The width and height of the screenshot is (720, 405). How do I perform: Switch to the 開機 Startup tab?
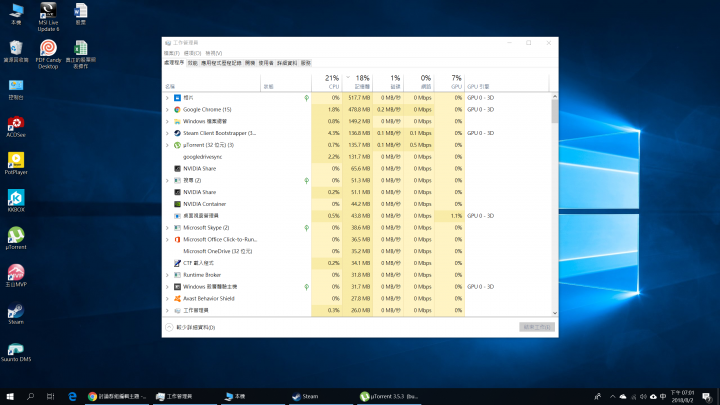250,63
